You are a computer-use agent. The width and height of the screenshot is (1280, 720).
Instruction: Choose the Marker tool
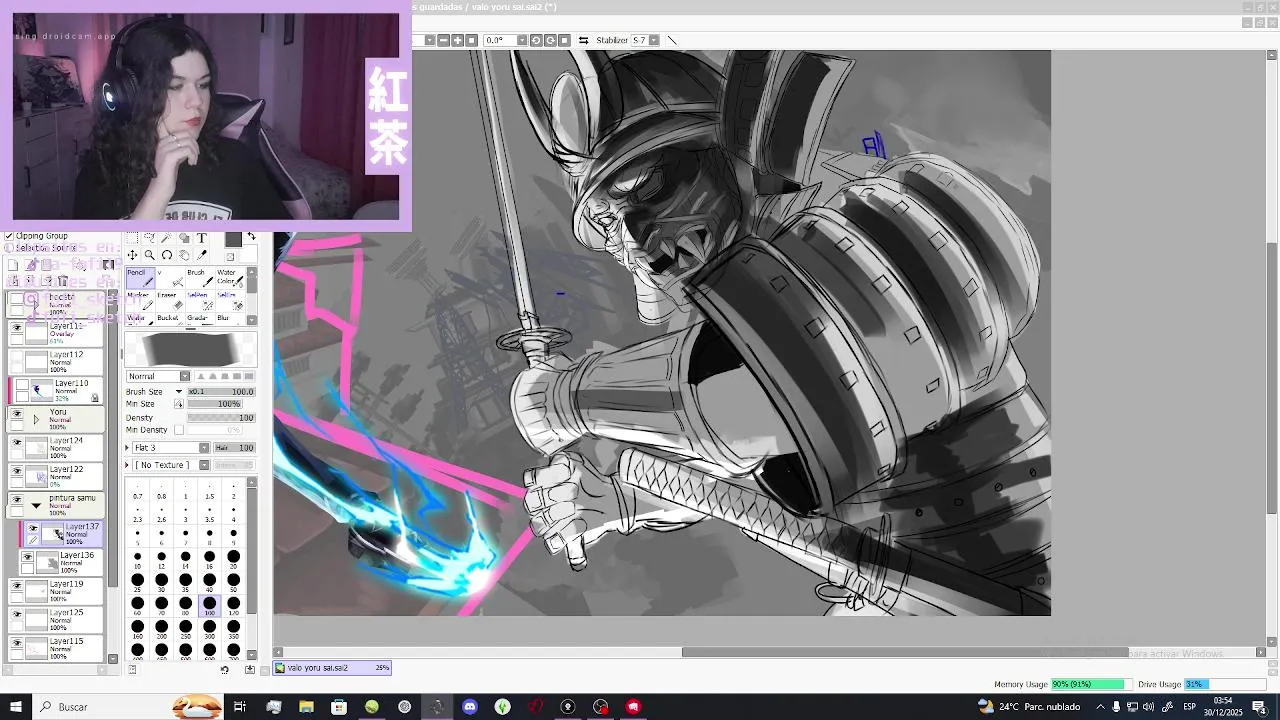[x=139, y=301]
